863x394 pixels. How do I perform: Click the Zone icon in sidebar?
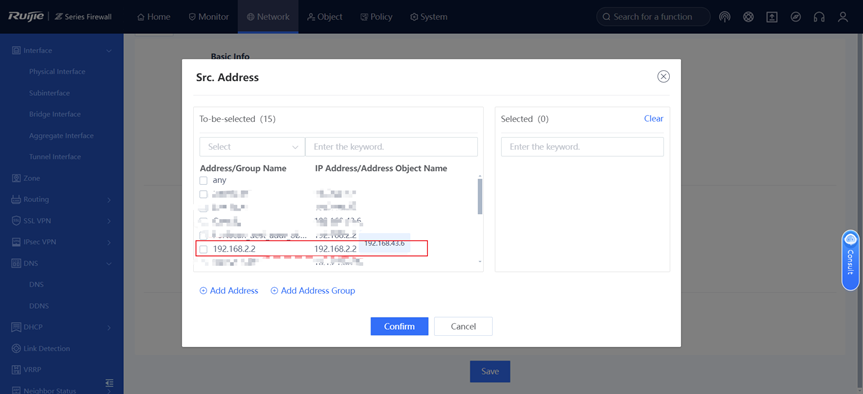point(16,178)
